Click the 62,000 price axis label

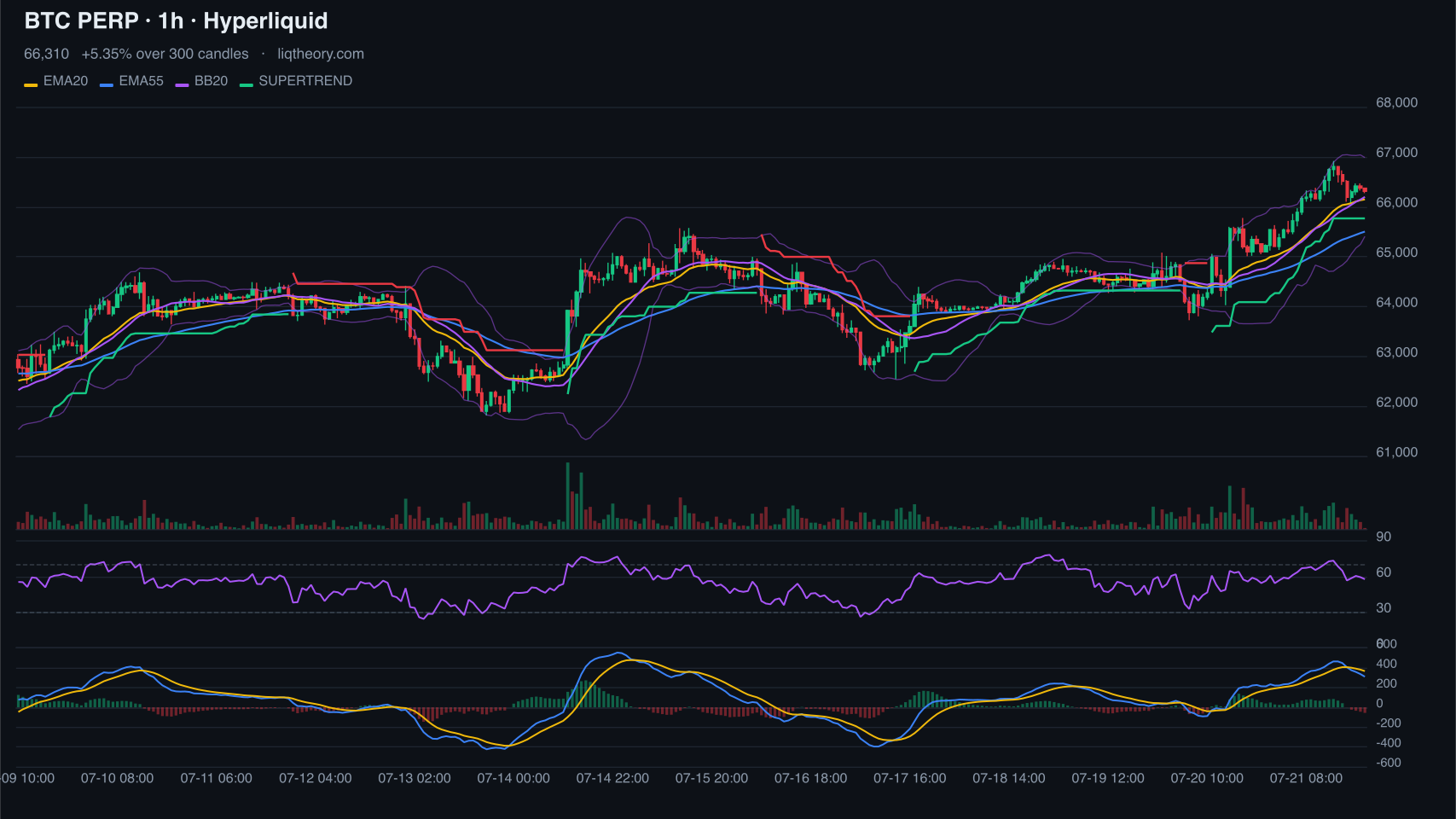[1396, 403]
